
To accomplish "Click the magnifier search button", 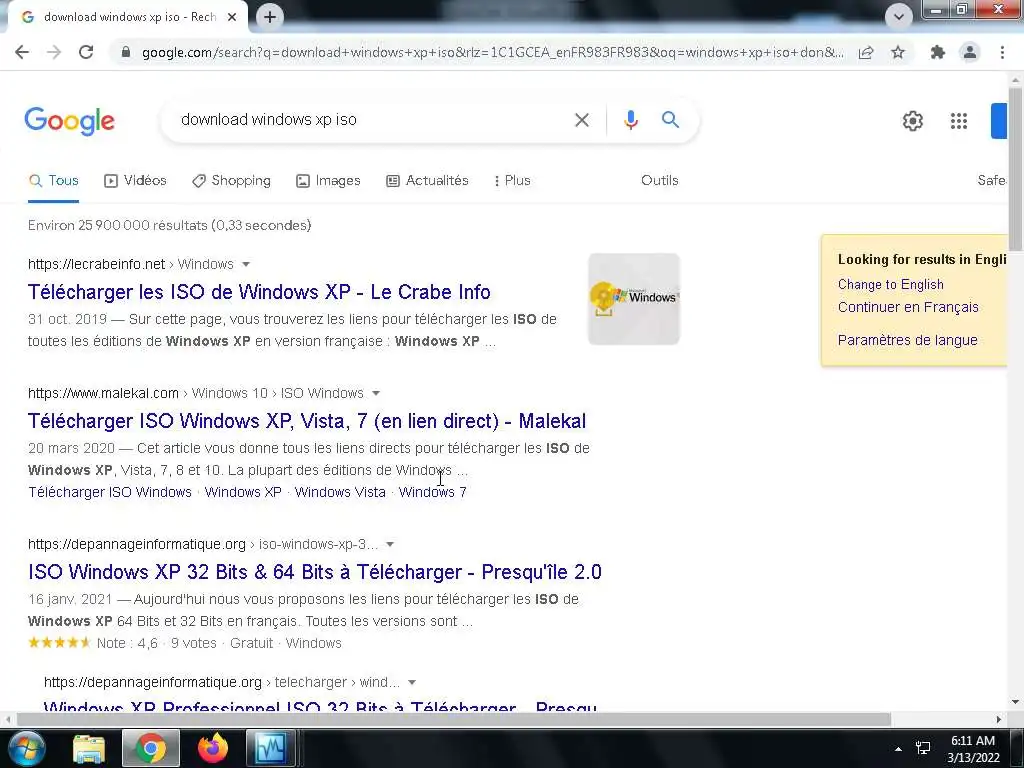I will (x=671, y=120).
